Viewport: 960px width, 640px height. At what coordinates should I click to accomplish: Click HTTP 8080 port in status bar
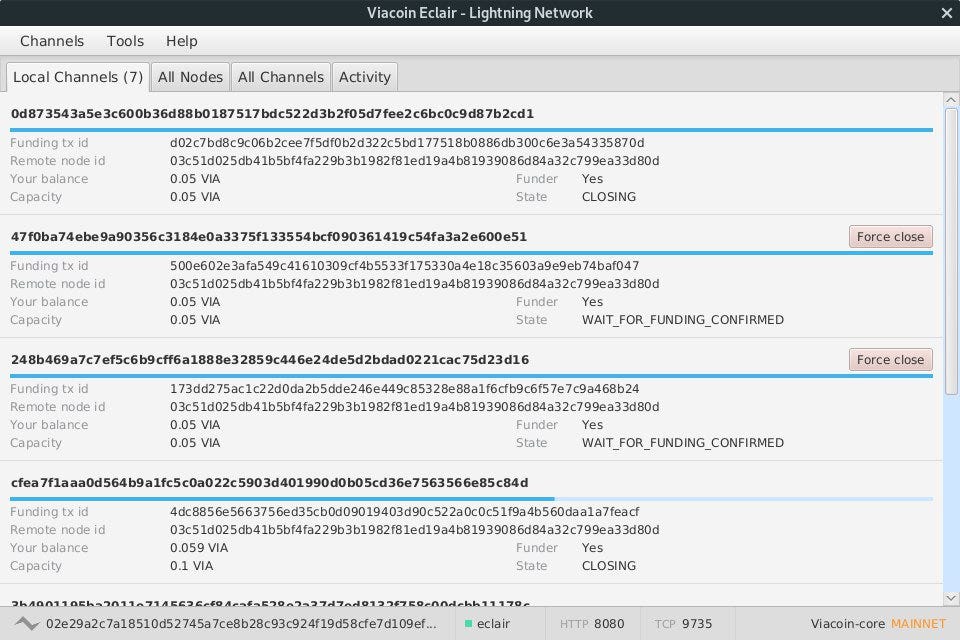592,623
